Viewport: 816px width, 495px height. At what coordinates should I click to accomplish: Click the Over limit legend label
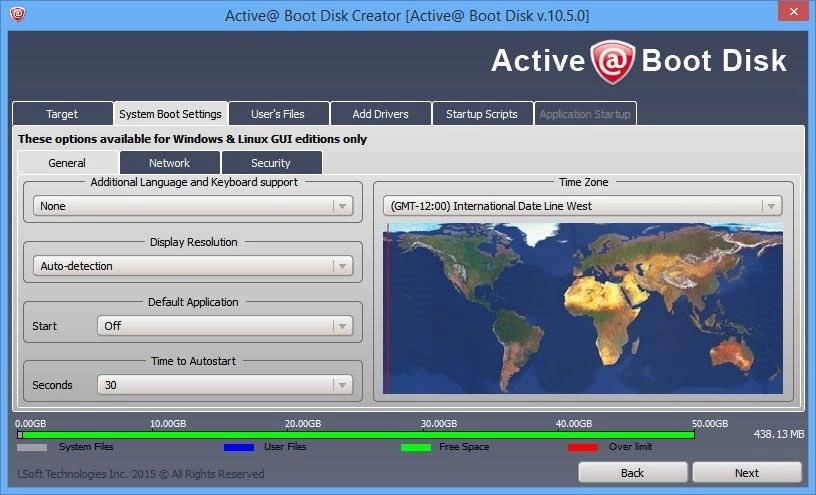(630, 447)
